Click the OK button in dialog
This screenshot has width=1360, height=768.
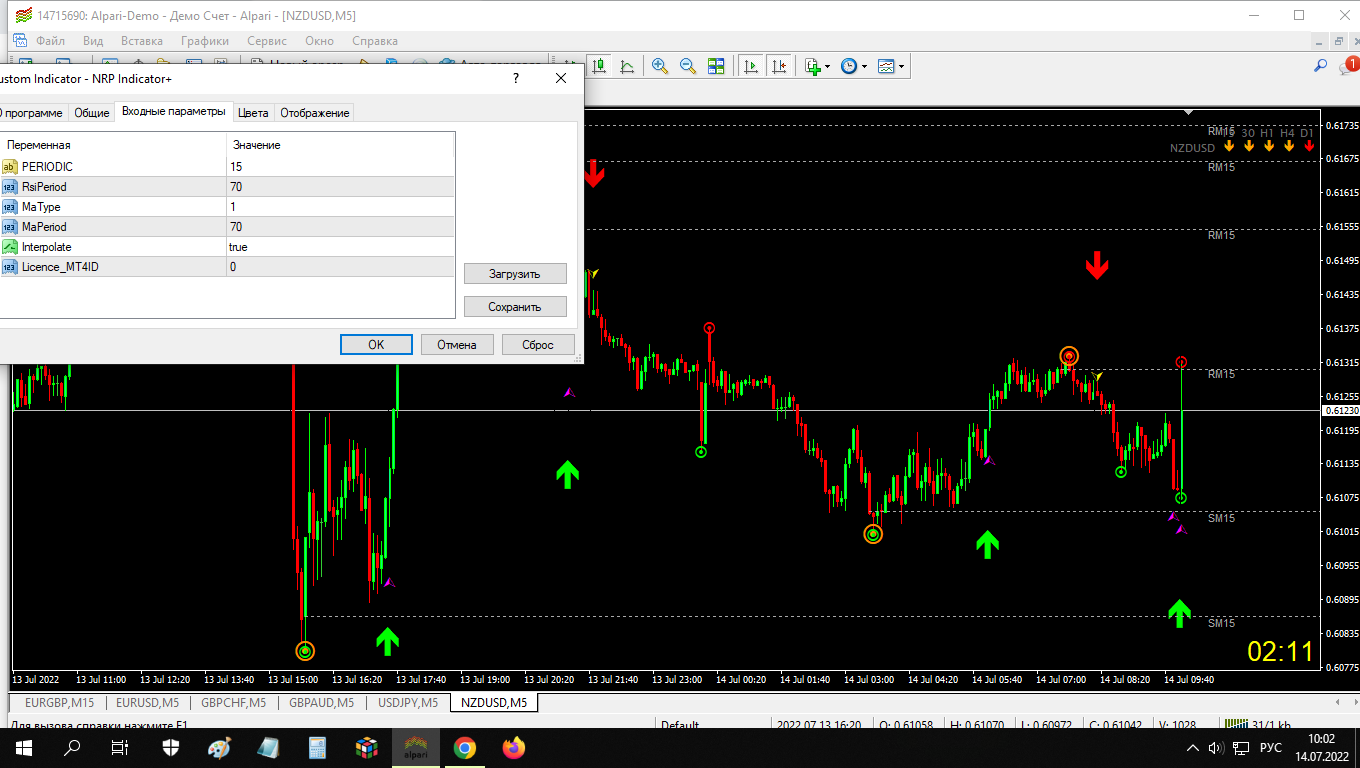376,344
